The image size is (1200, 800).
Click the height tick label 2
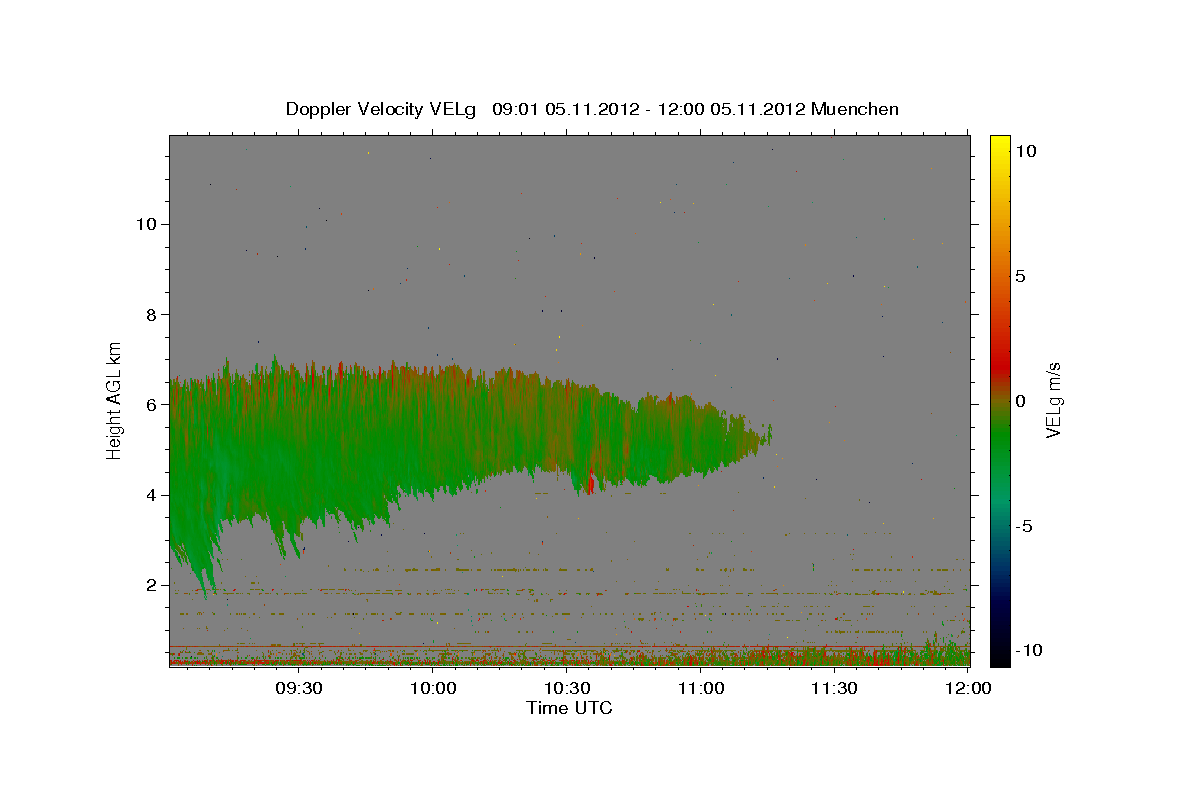click(x=152, y=585)
